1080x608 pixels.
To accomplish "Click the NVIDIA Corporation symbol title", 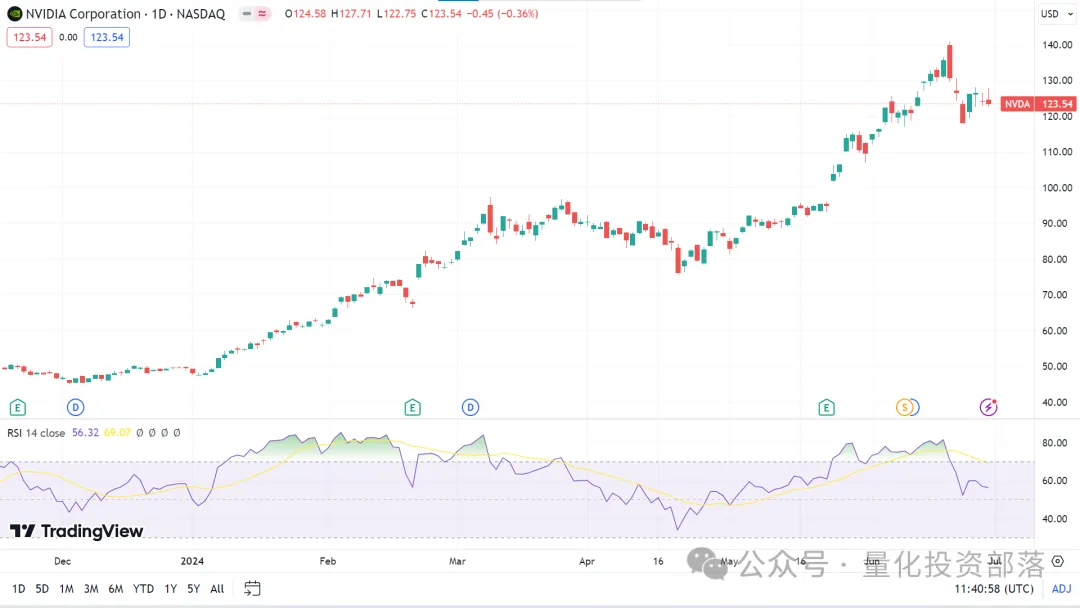I will pos(125,14).
